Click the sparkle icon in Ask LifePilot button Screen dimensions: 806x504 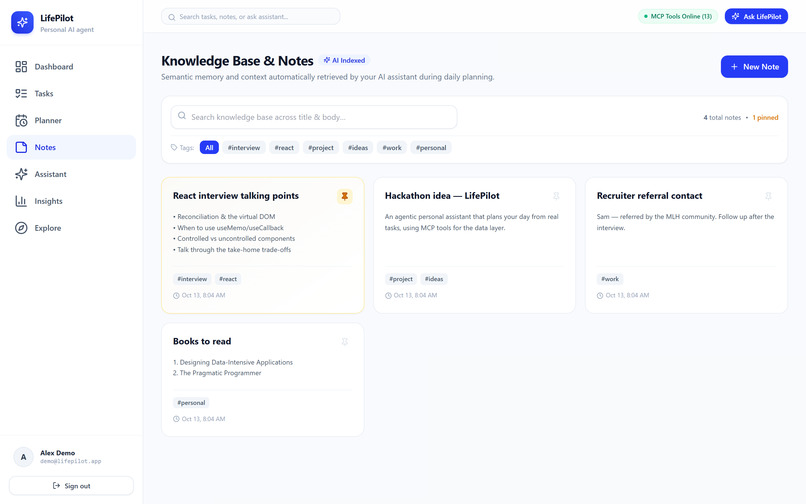[736, 16]
